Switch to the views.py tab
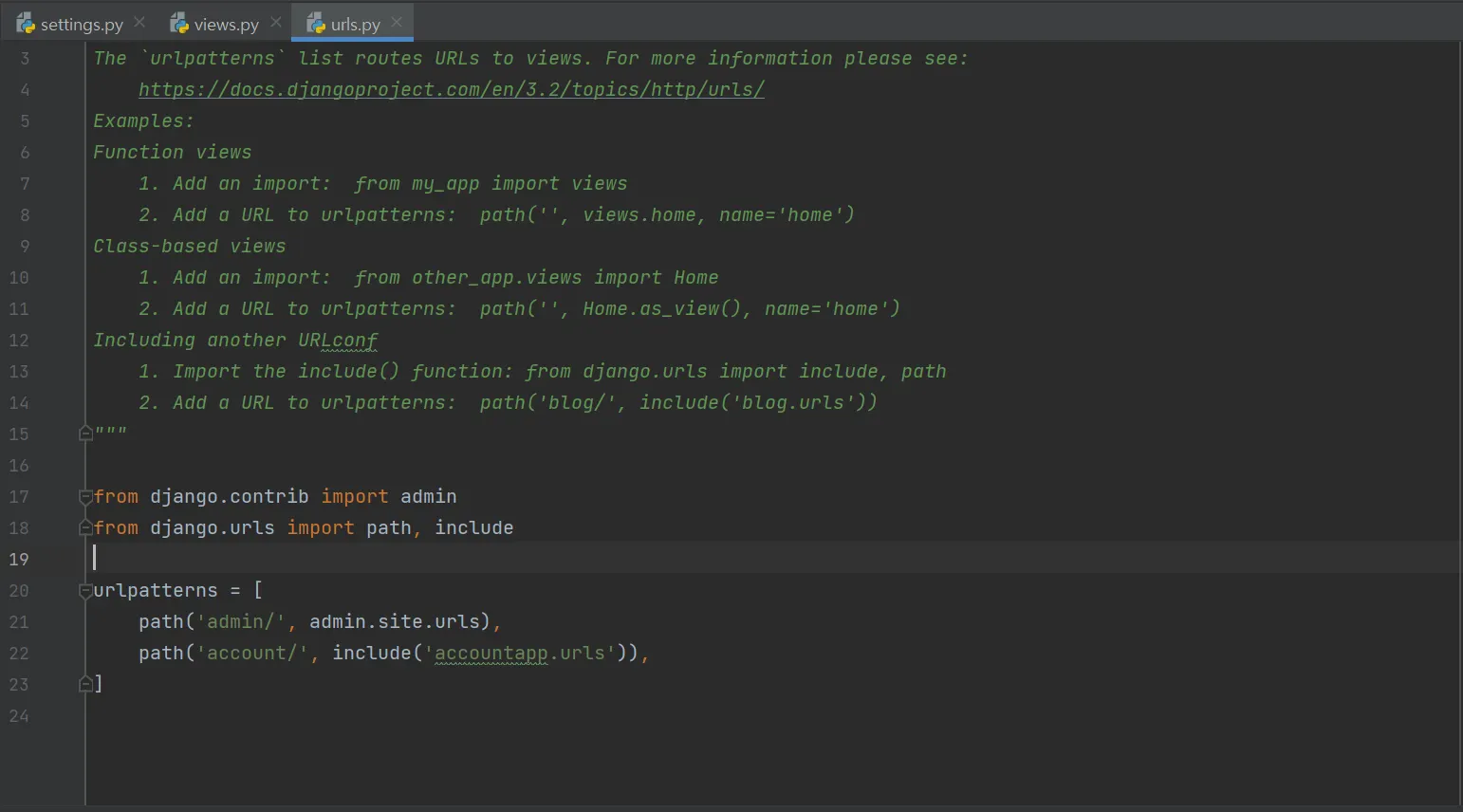 tap(226, 24)
